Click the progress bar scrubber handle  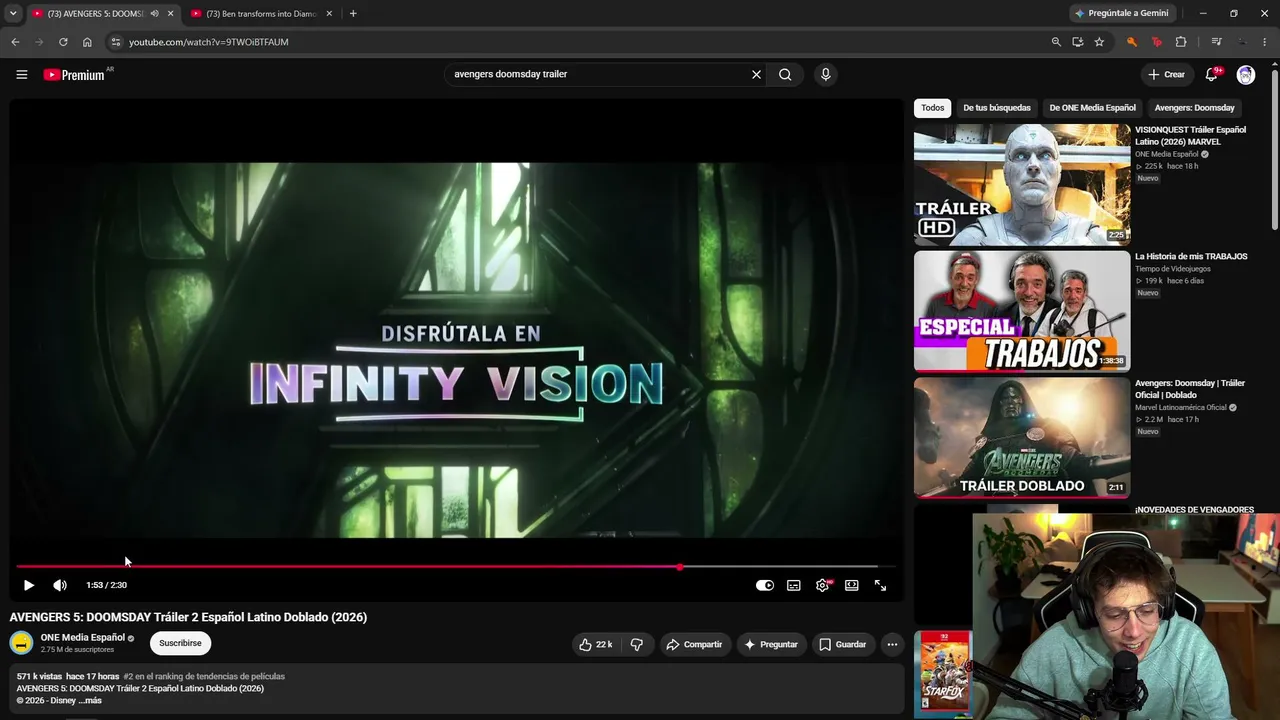[x=680, y=567]
